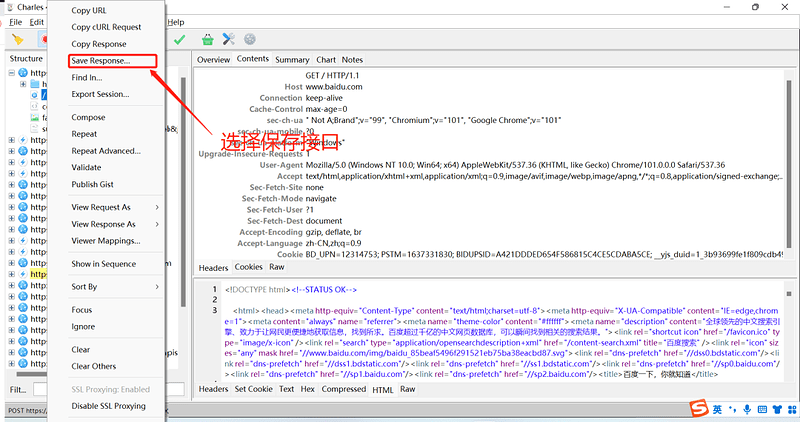This screenshot has width=800, height=422.
Task: Switch to the Chart tab
Action: pyautogui.click(x=326, y=60)
